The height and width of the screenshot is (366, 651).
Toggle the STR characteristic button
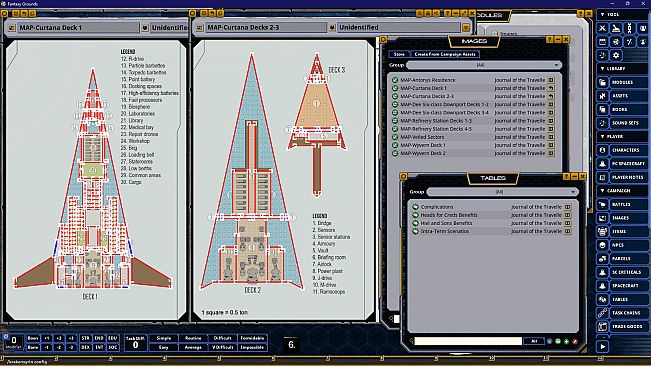click(x=86, y=338)
